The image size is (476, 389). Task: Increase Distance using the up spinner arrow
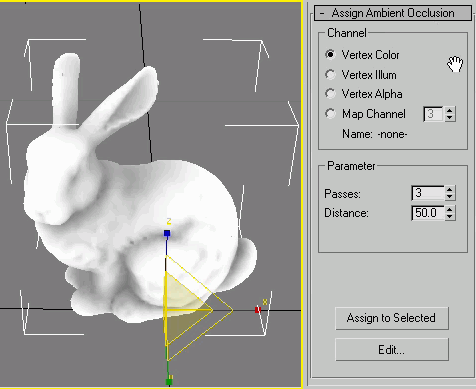pos(450,209)
